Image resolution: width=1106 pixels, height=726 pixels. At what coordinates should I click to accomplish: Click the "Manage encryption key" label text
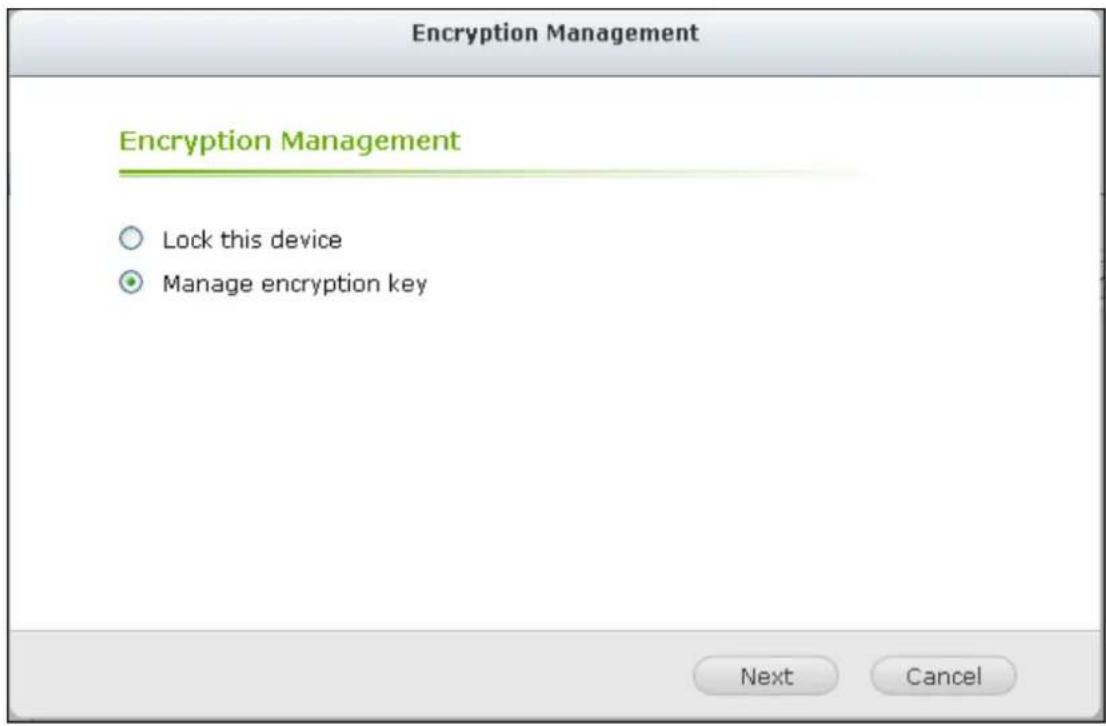click(294, 284)
